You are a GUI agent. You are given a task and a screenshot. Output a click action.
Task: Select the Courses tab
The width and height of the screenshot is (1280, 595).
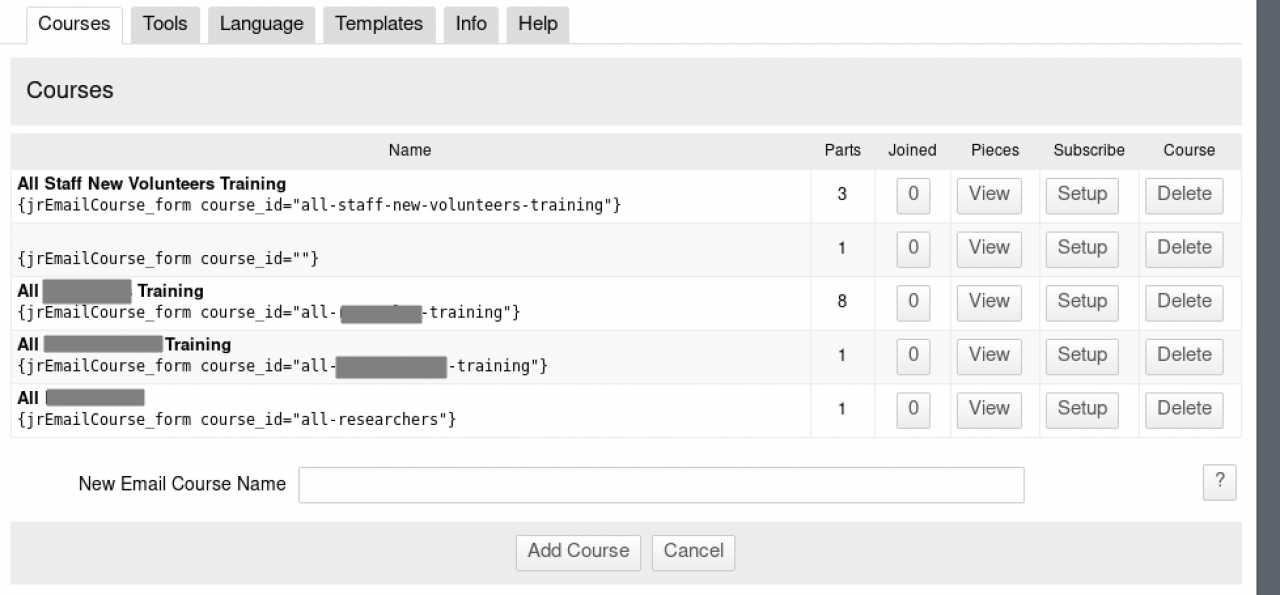tap(74, 24)
